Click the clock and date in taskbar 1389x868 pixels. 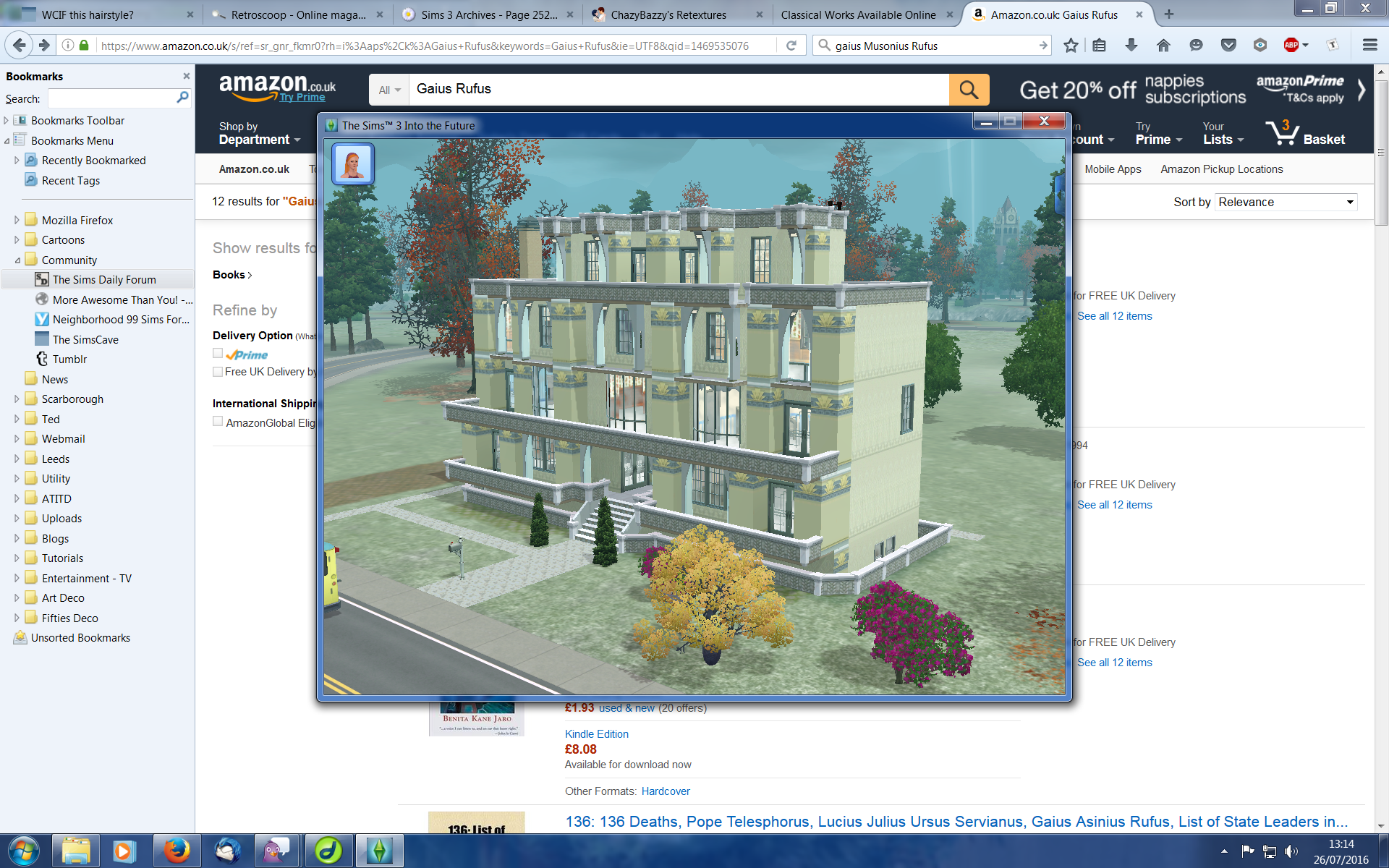coord(1341,851)
